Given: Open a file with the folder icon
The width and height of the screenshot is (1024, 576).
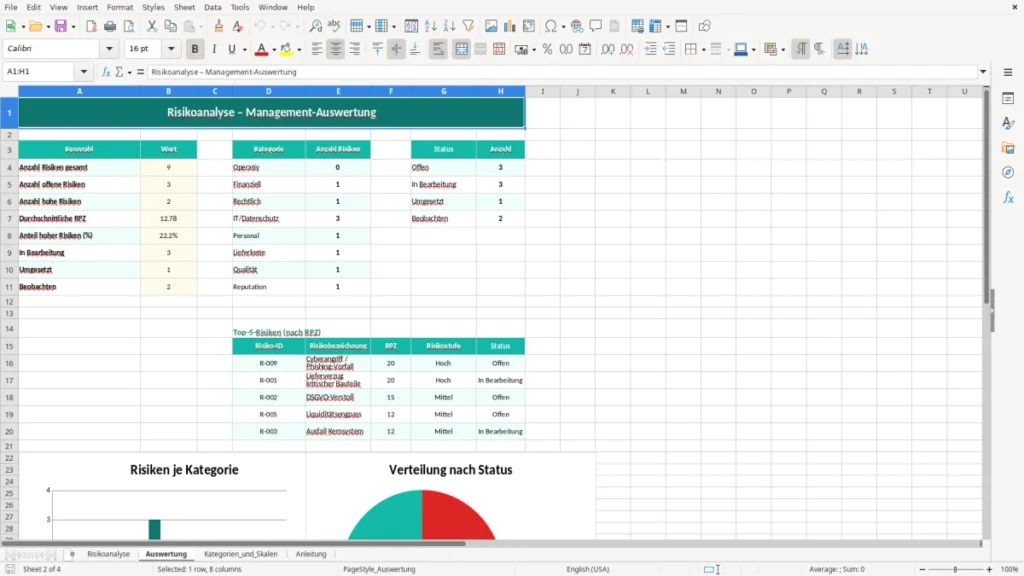Looking at the screenshot, I should click(35, 26).
